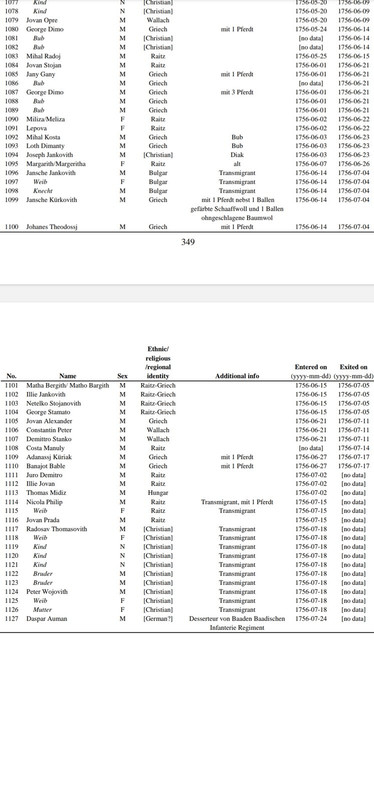Click the 'Mutter' entry in row 1126
Screen dimensions: 374x800
pos(42,610)
